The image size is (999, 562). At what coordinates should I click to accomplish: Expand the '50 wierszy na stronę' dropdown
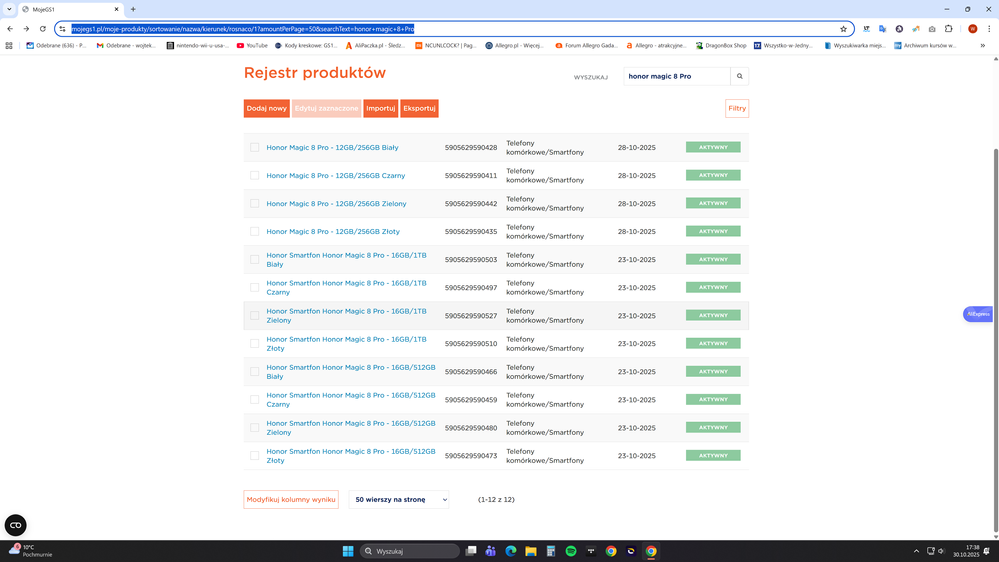coord(398,499)
